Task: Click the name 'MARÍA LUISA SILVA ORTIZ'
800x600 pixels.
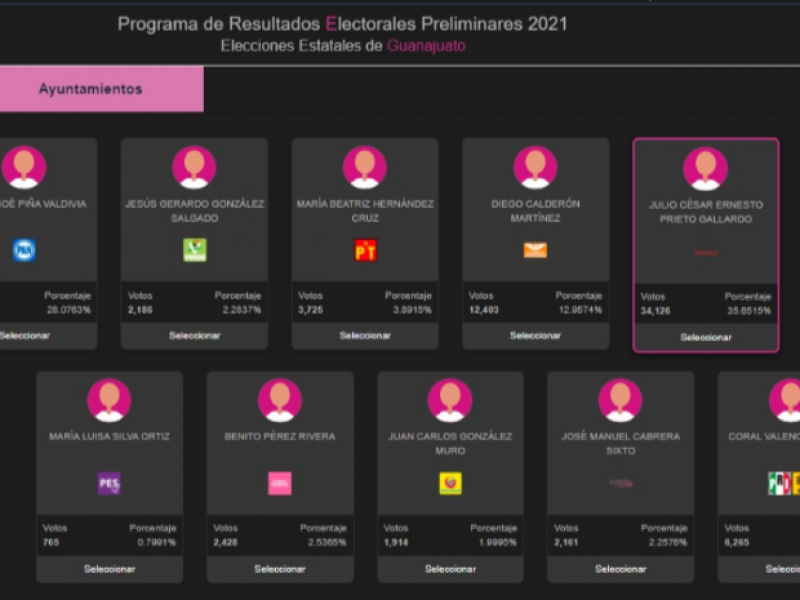Action: coord(109,436)
